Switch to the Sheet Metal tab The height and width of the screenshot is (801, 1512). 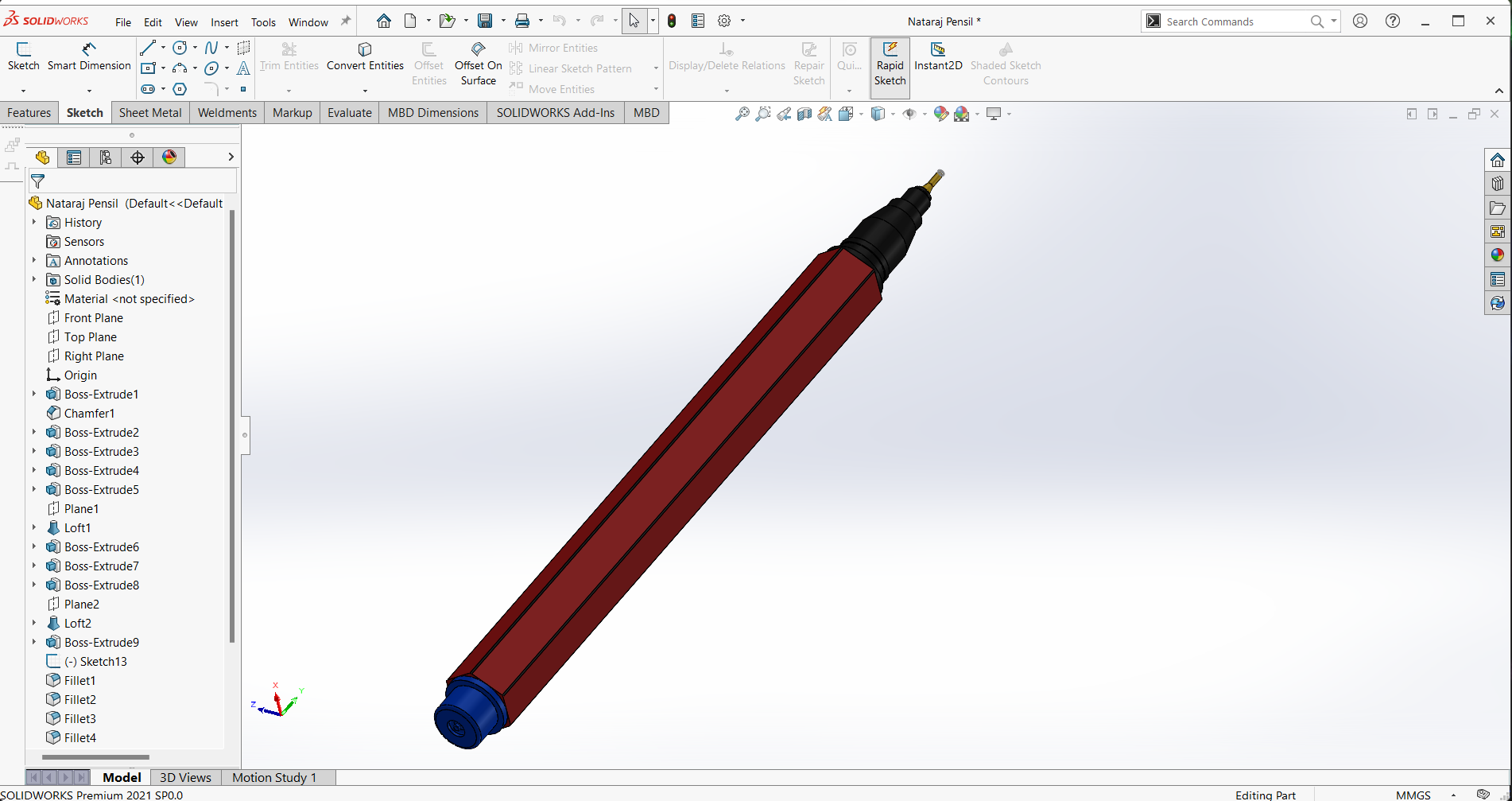coord(150,113)
